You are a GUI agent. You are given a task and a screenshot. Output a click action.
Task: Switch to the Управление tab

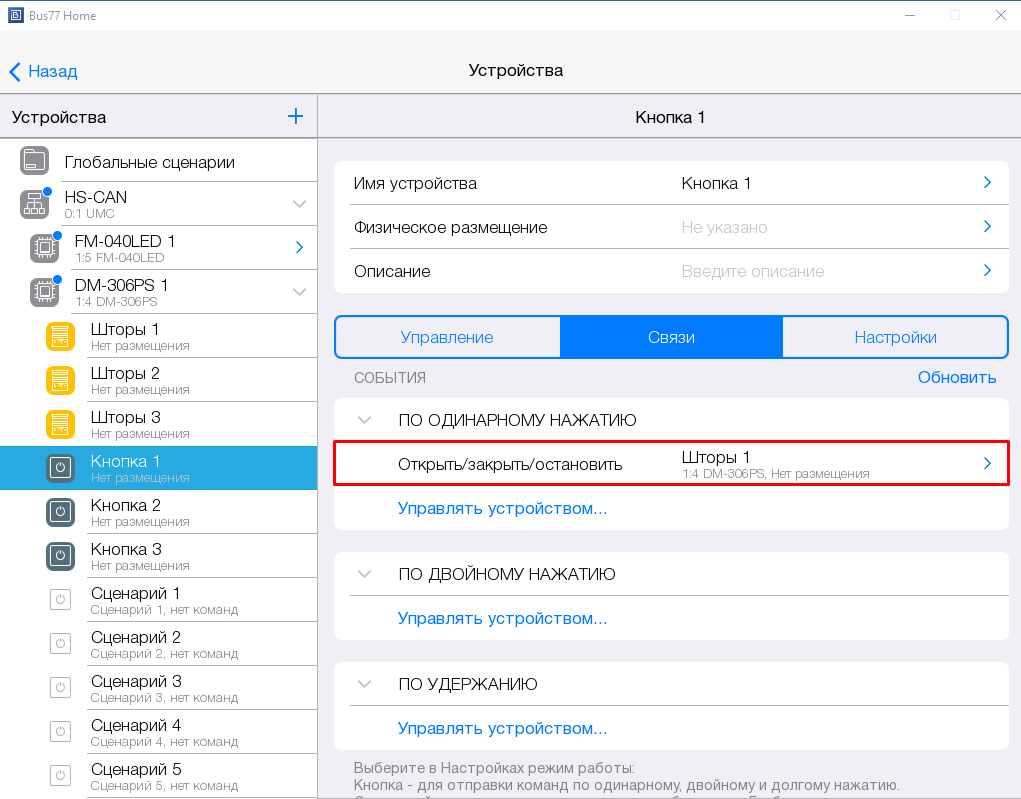[447, 337]
